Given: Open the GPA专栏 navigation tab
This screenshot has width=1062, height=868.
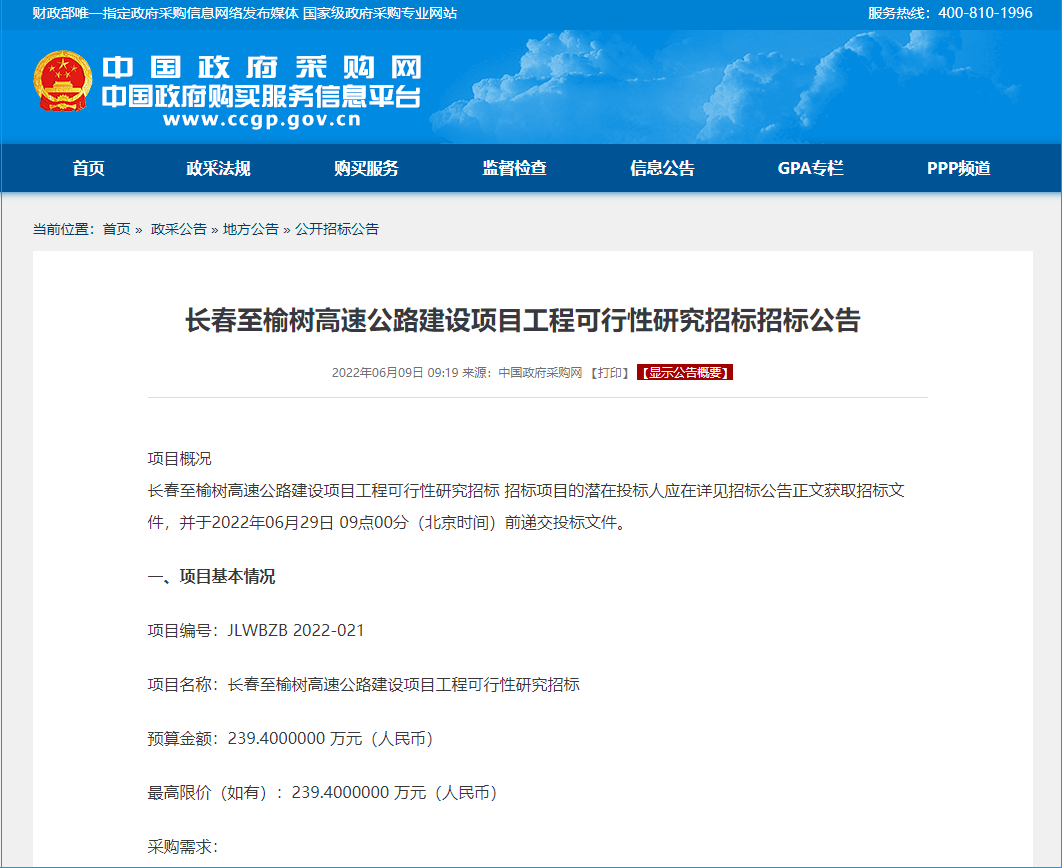Looking at the screenshot, I should 810,168.
